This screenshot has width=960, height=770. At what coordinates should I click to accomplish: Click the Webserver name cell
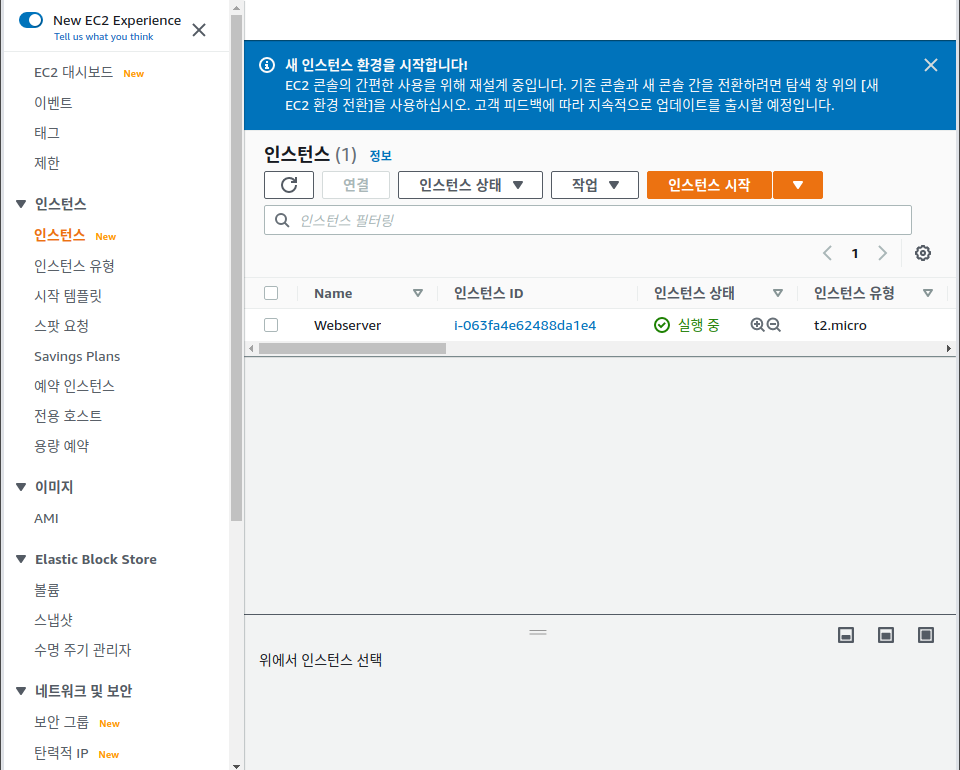[347, 325]
